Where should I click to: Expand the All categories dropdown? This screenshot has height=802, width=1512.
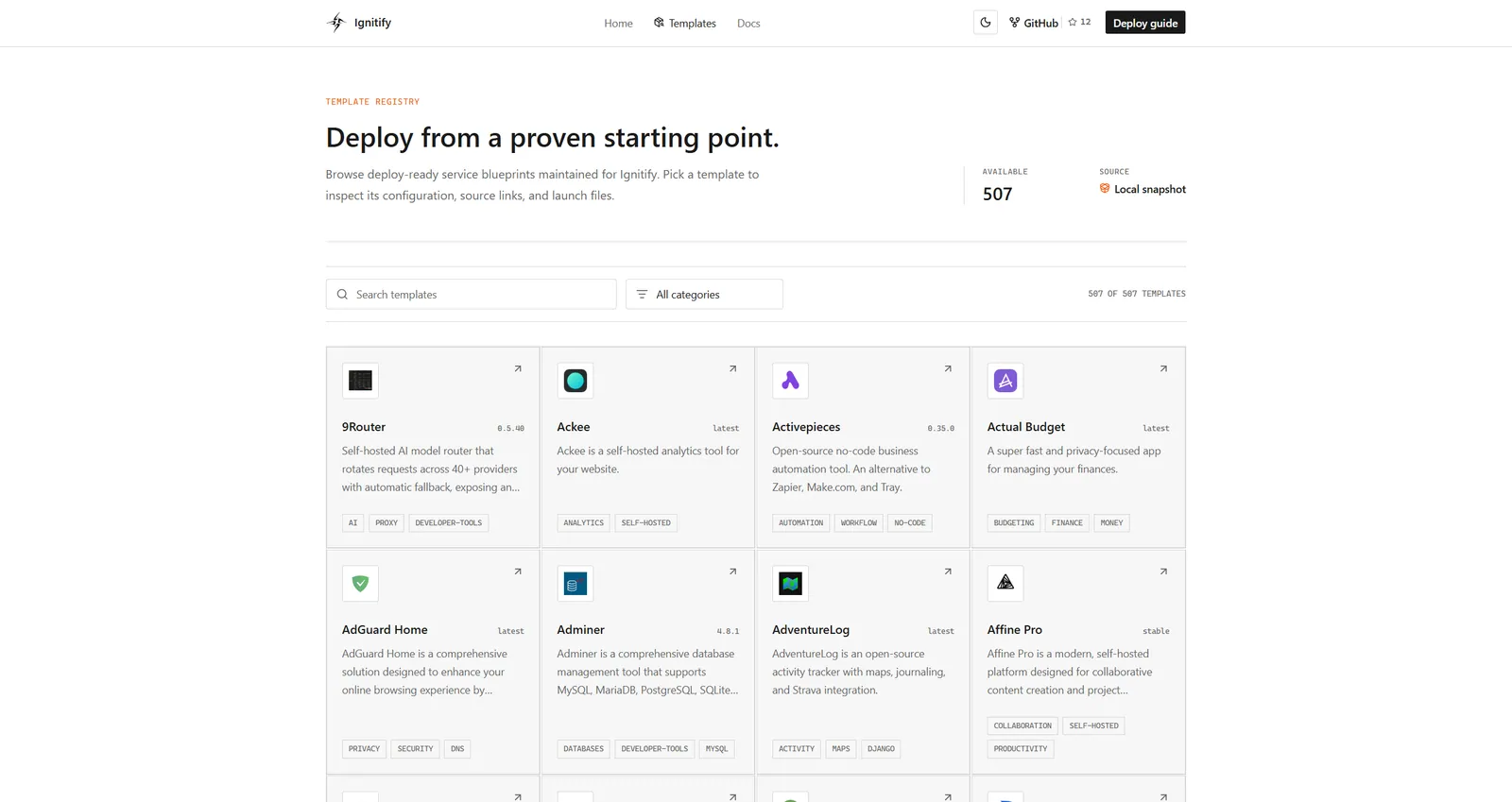pos(704,294)
